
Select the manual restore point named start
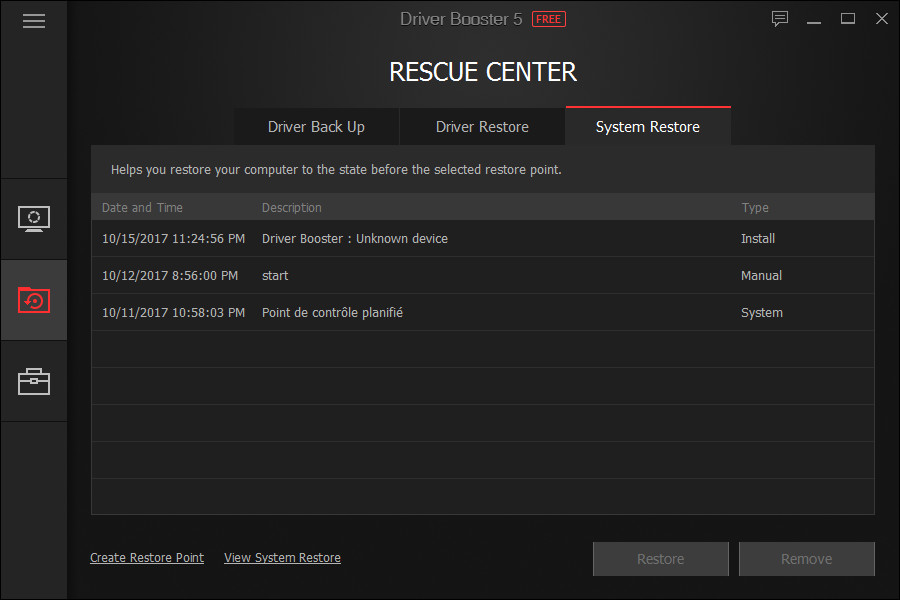pyautogui.click(x=400, y=275)
